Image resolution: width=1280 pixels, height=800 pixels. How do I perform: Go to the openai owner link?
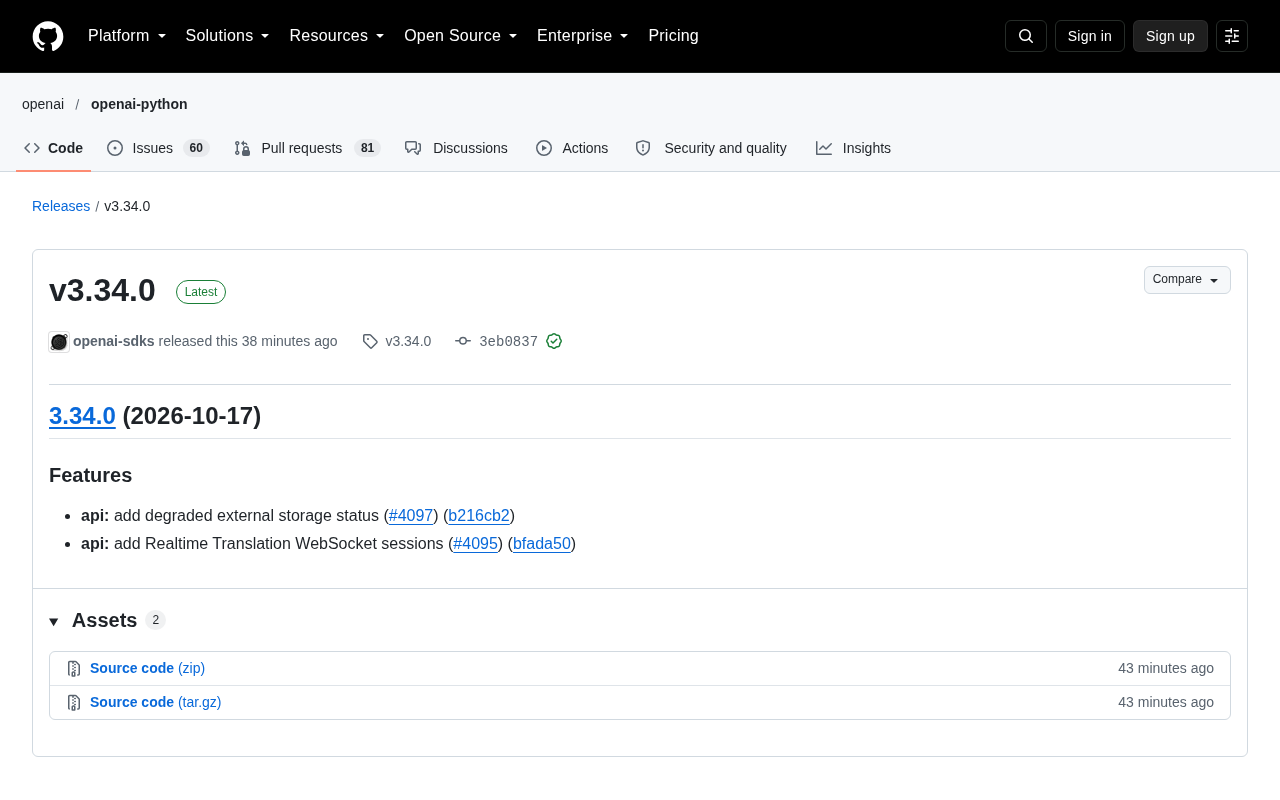(43, 104)
